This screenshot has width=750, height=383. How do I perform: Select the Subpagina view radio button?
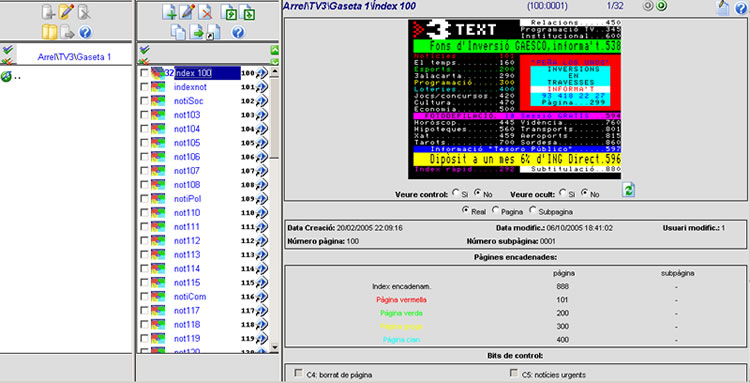(x=532, y=209)
